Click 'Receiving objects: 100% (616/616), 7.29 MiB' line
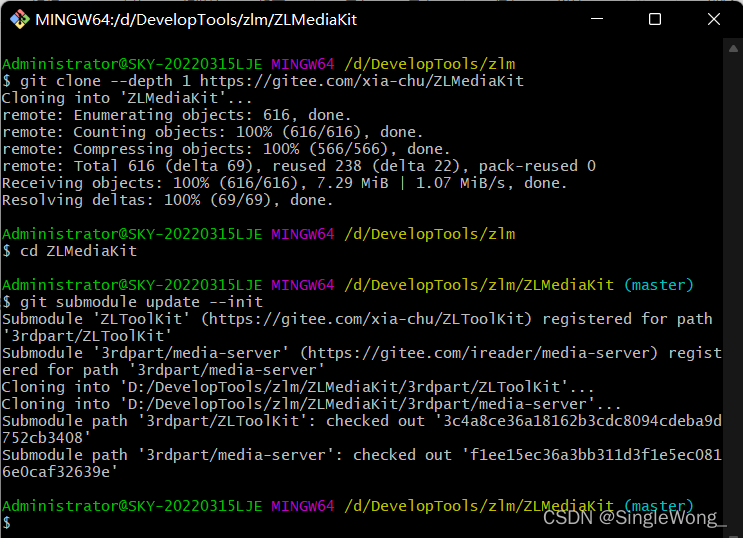 285,183
